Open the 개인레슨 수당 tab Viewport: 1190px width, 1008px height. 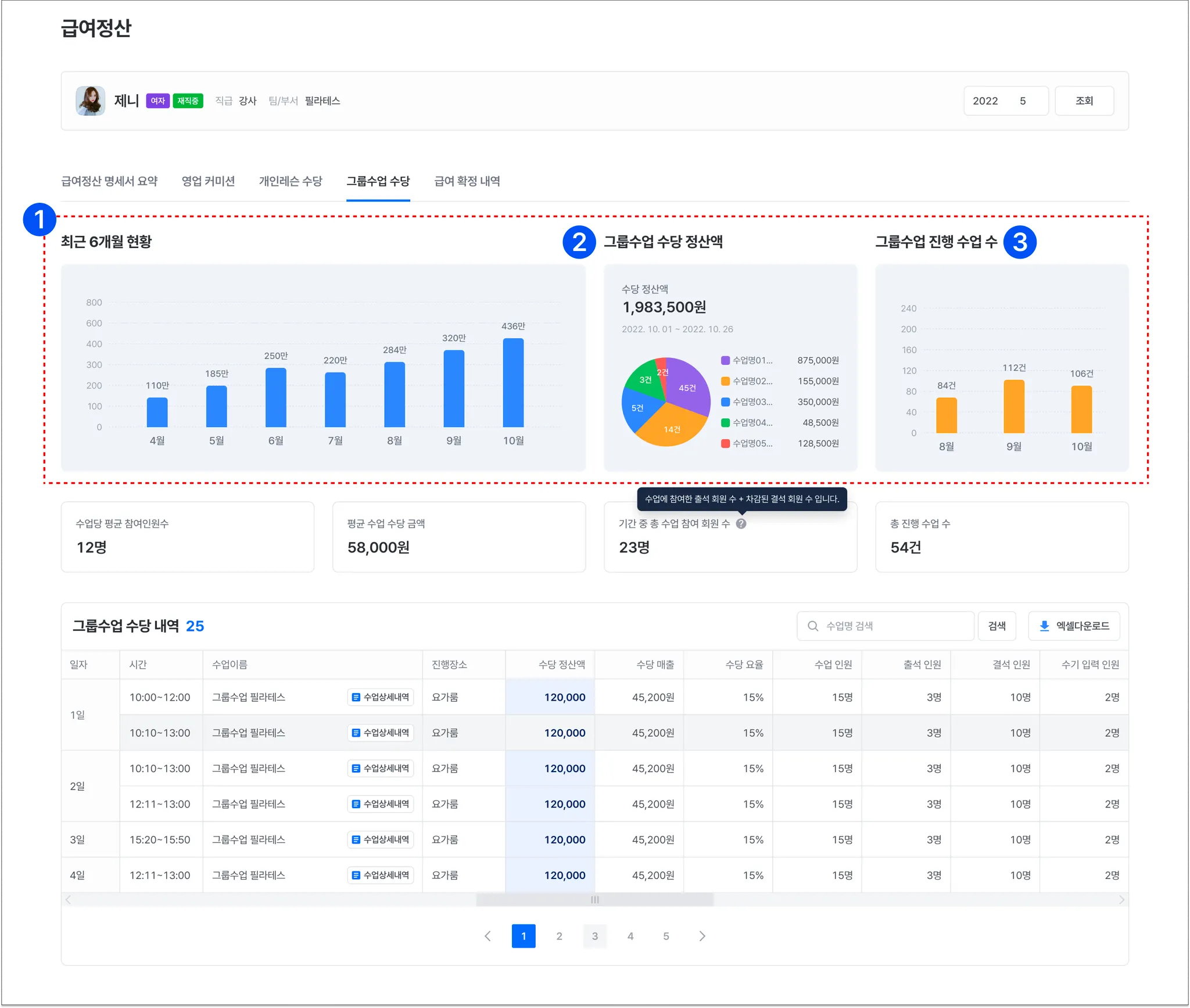(x=291, y=181)
